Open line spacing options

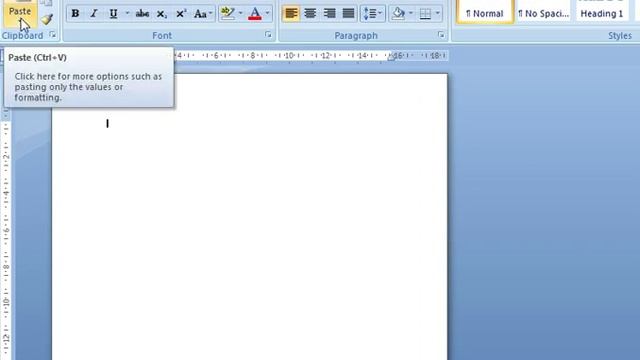(373, 13)
